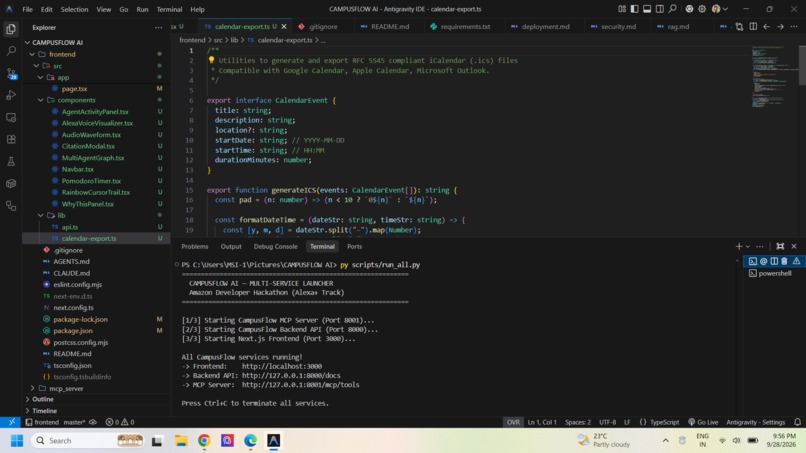Open the Search view in activity bar
Viewport: 806px width, 453px height.
coord(11,51)
